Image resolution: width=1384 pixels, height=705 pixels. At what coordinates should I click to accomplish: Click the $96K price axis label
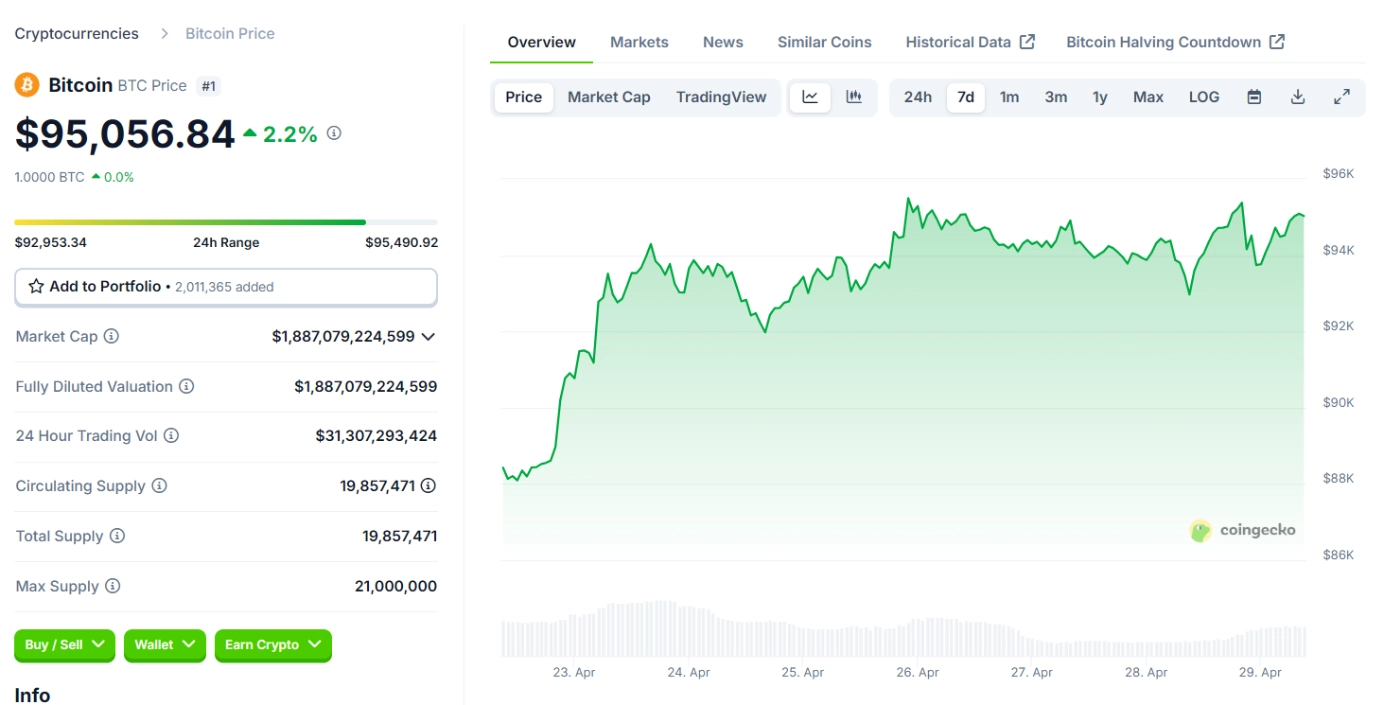(1338, 174)
